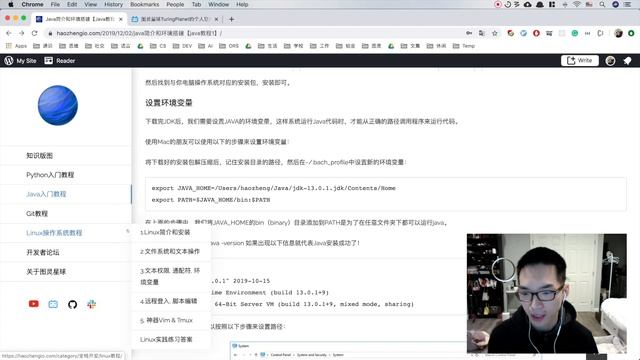Click the Write new post button

tap(580, 60)
